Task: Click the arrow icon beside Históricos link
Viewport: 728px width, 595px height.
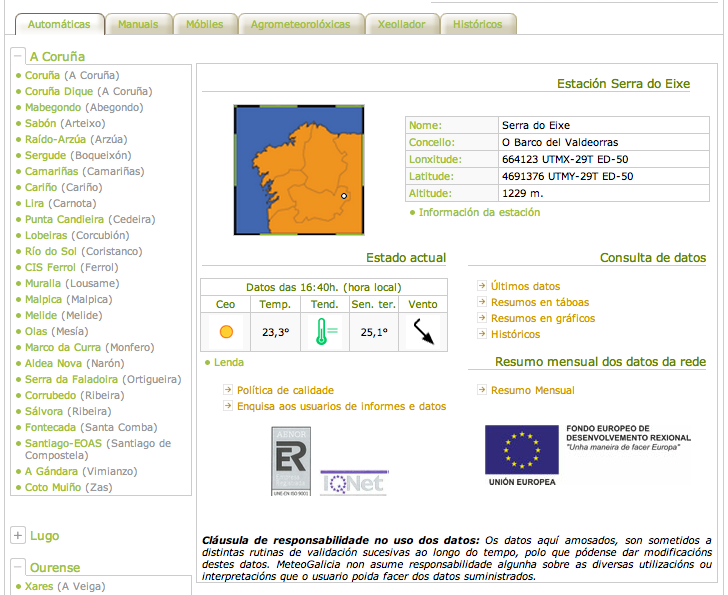Action: (x=482, y=334)
